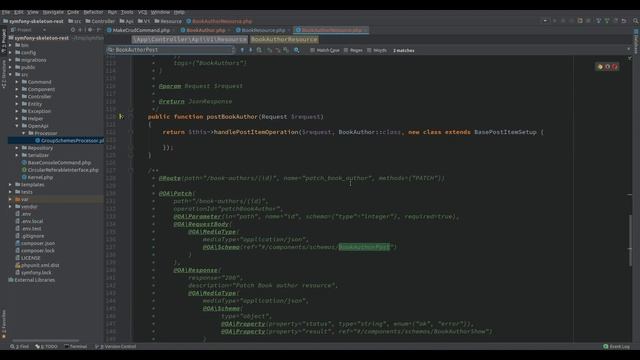Image resolution: width=640 pixels, height=360 pixels.
Task: Click Resource breadcrumb in navigation bar
Action: (168, 21)
